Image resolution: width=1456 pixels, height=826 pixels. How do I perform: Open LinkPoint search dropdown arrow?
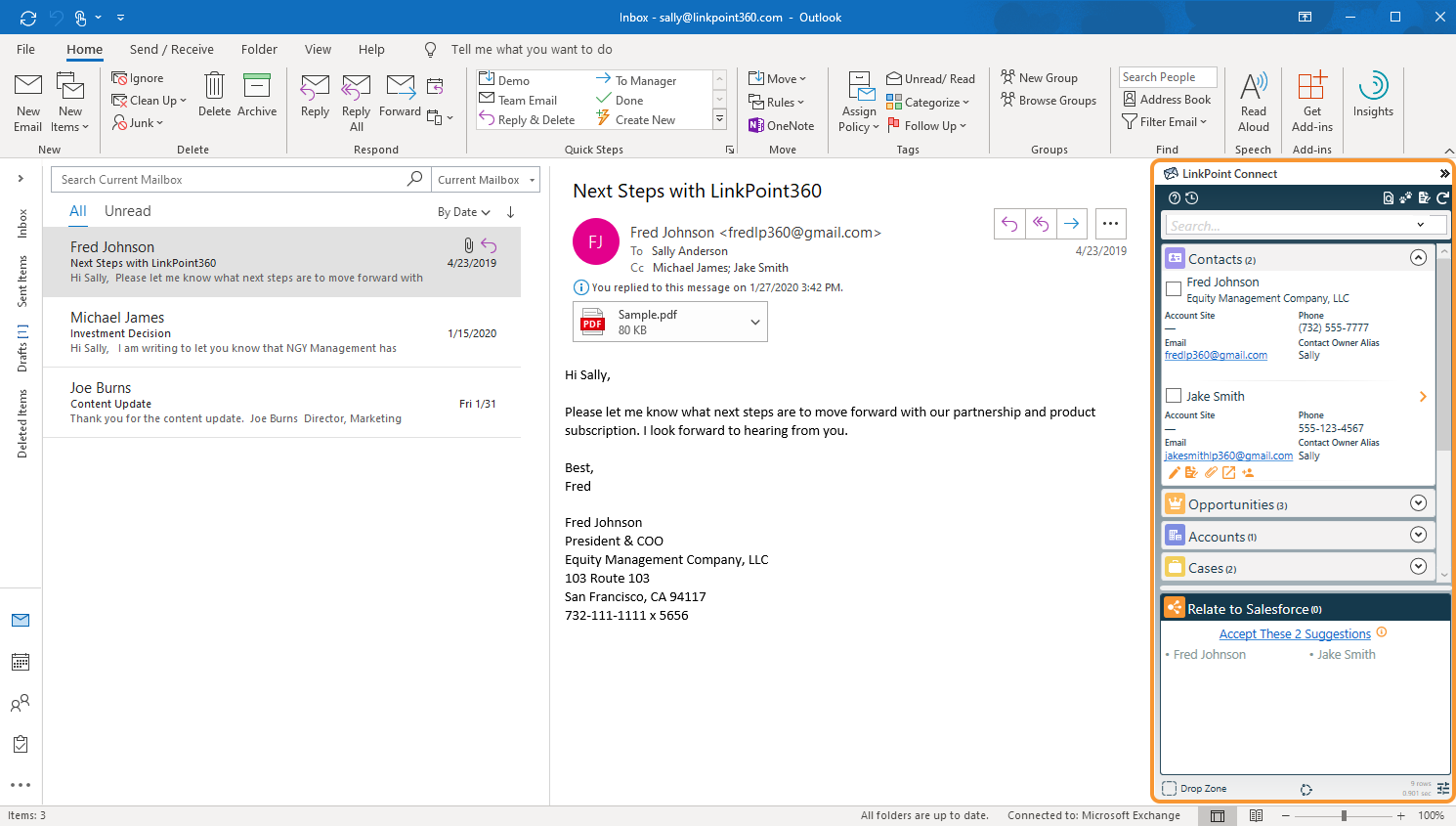point(1421,225)
